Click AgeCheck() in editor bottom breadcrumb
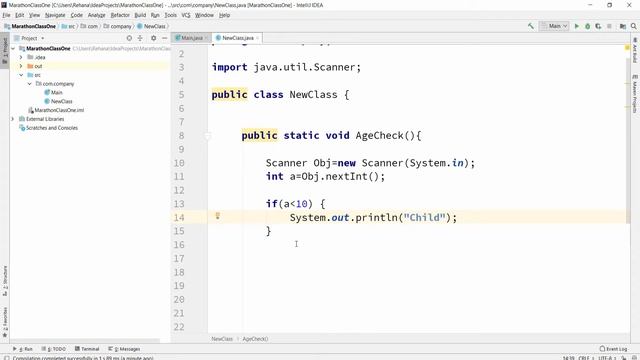Screen dimensions: 640x360 (x=255, y=339)
